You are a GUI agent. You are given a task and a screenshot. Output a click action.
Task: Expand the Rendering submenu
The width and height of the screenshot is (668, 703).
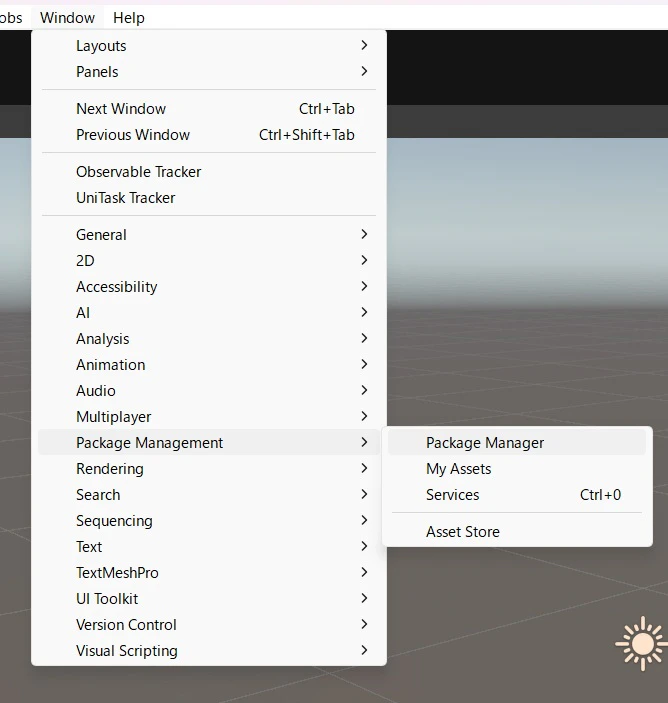tap(209, 469)
